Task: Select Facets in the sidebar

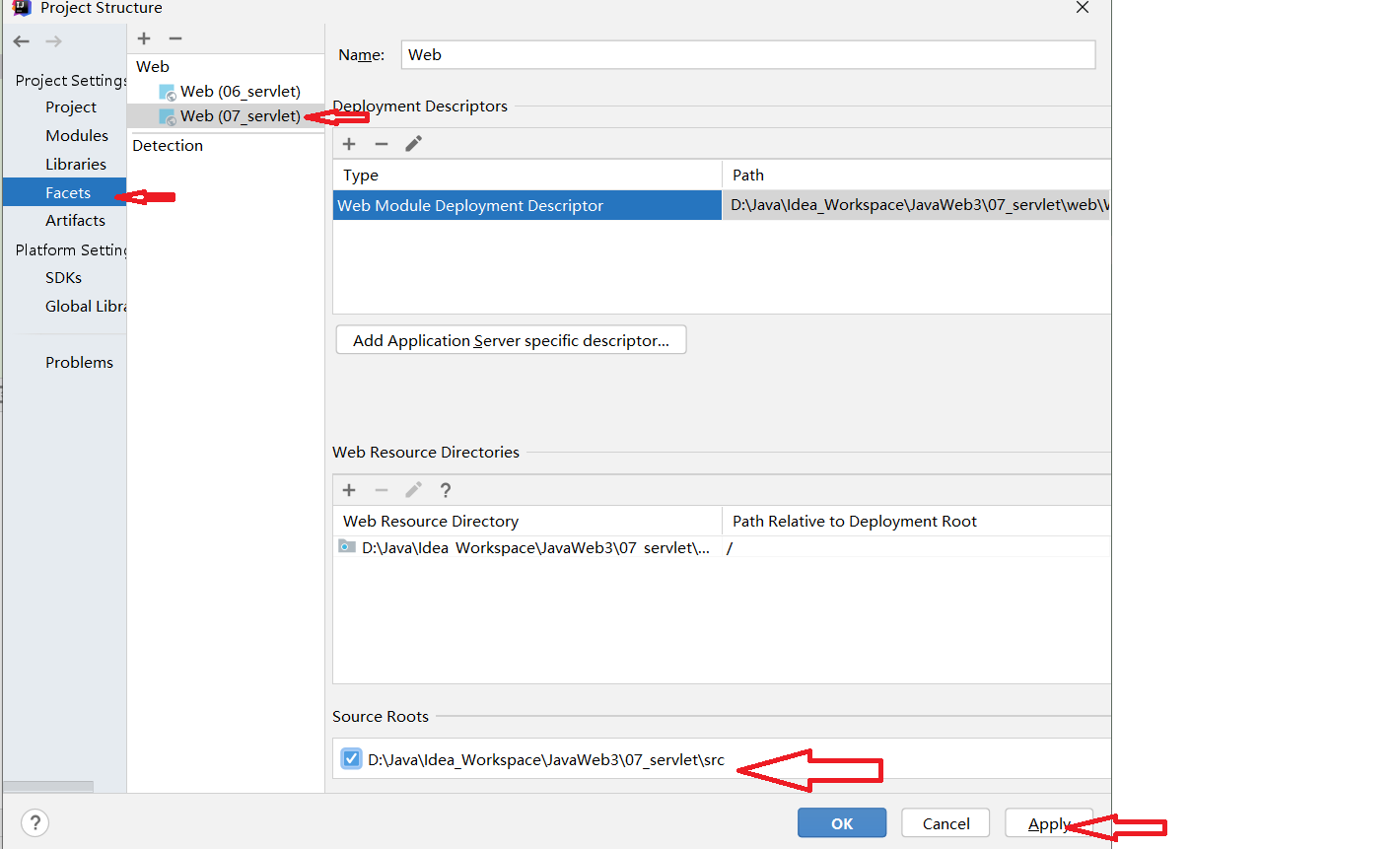Action: (x=65, y=192)
